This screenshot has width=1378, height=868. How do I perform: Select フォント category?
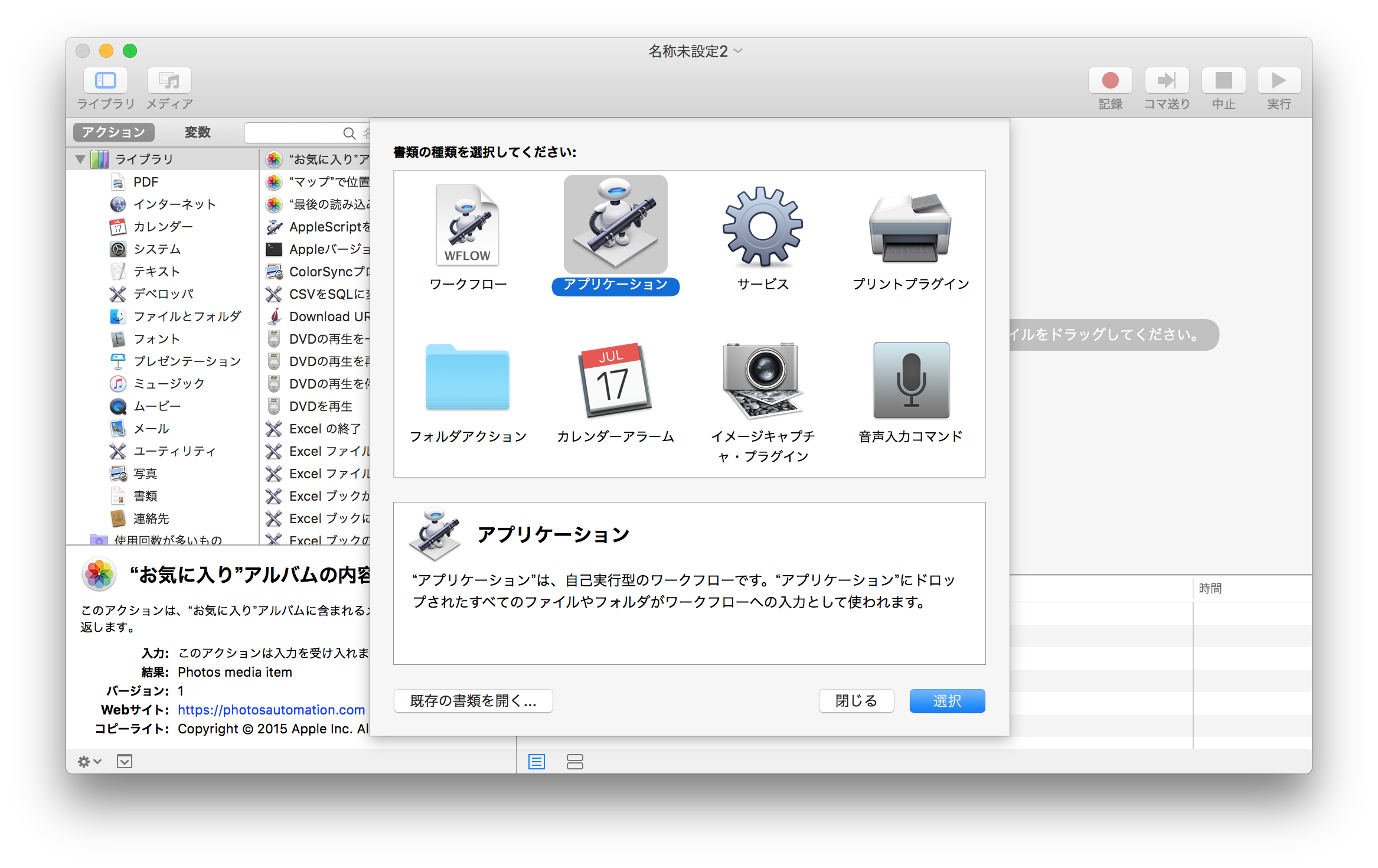click(163, 339)
